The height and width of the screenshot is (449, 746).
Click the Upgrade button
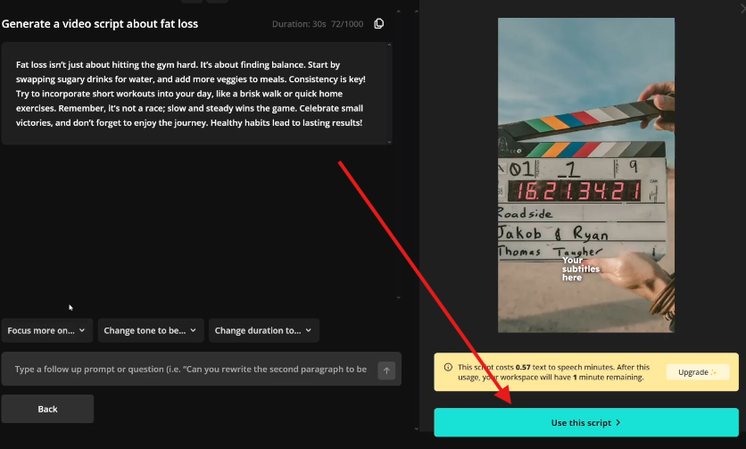(x=697, y=372)
